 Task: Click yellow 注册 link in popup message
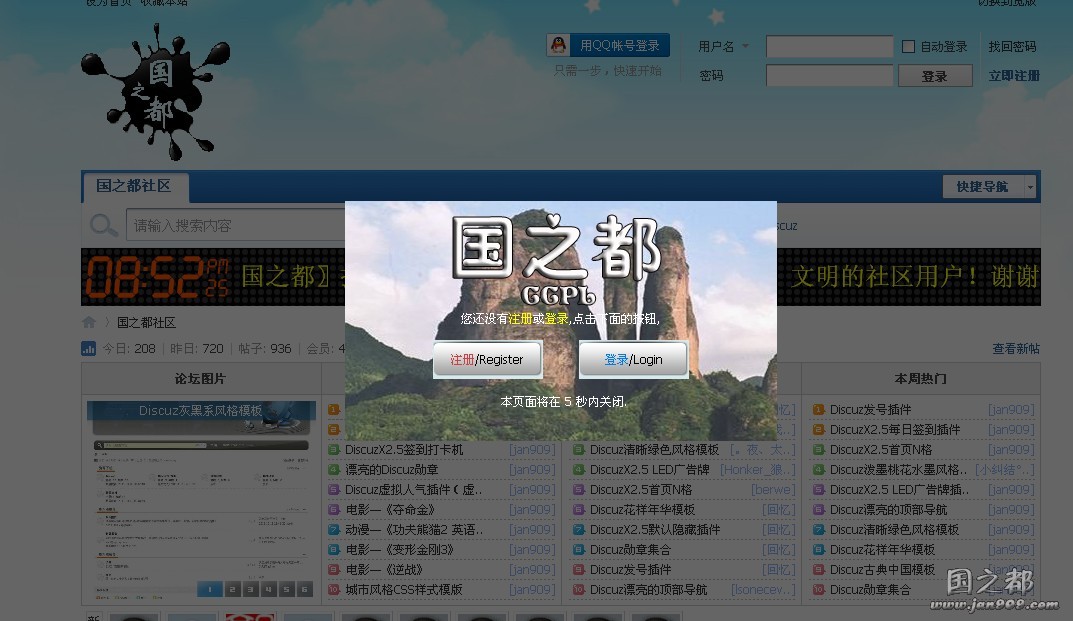520,319
